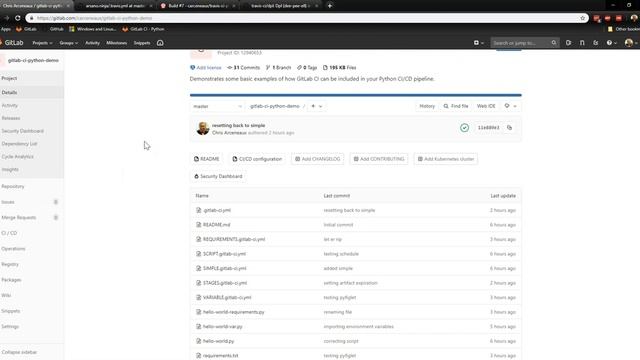Select Details in the sidebar

(x=32, y=93)
